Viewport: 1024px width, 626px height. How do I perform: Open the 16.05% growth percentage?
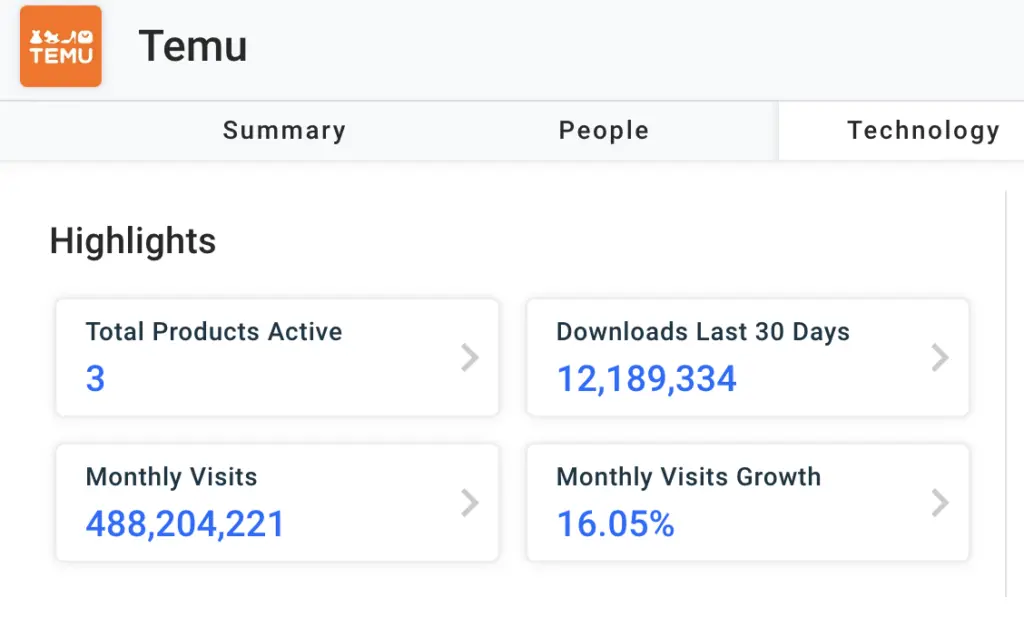tap(615, 524)
